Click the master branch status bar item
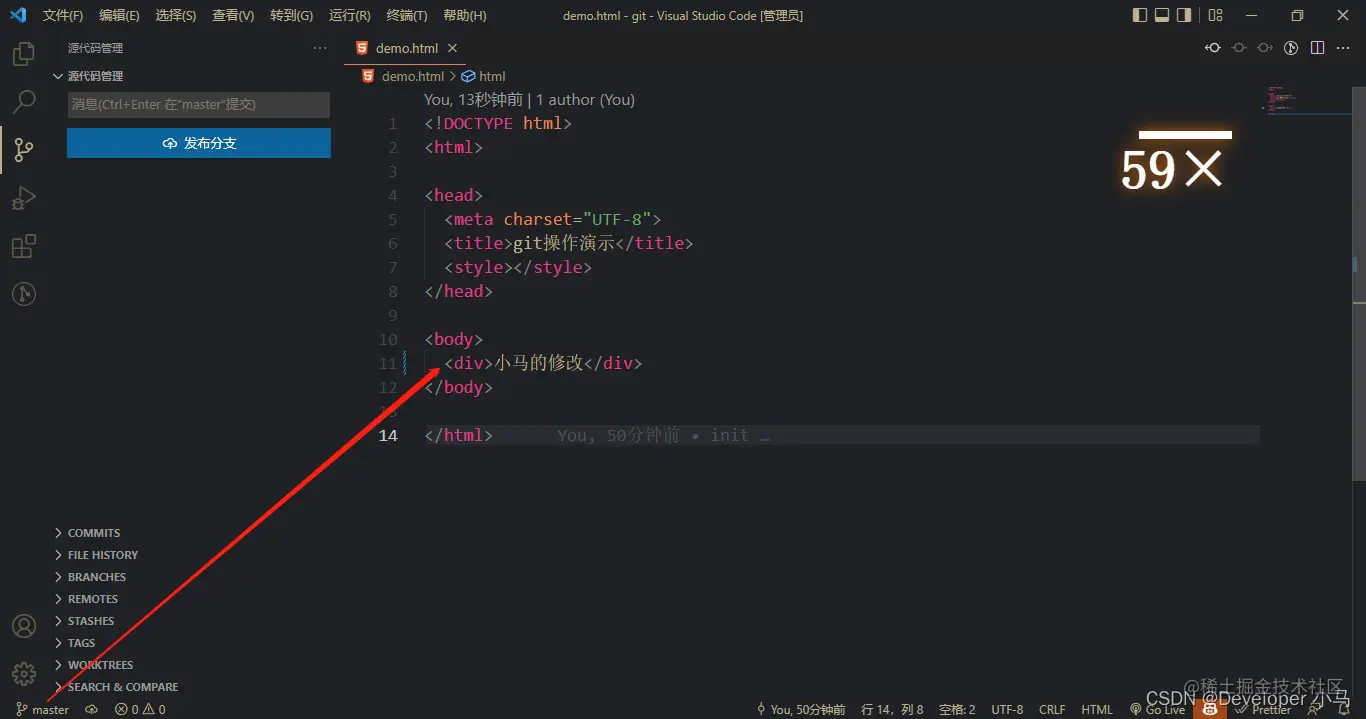1366x719 pixels. point(43,709)
